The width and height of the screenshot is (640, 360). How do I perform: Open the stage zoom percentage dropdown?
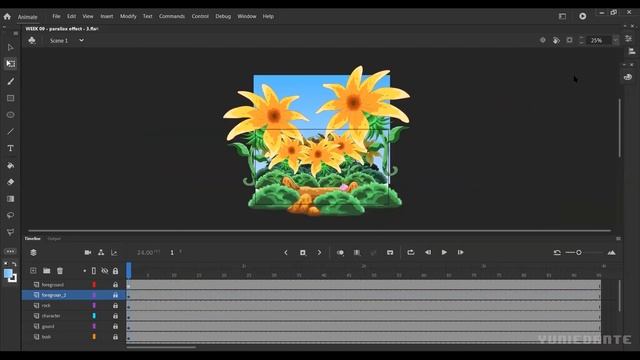[x=616, y=40]
